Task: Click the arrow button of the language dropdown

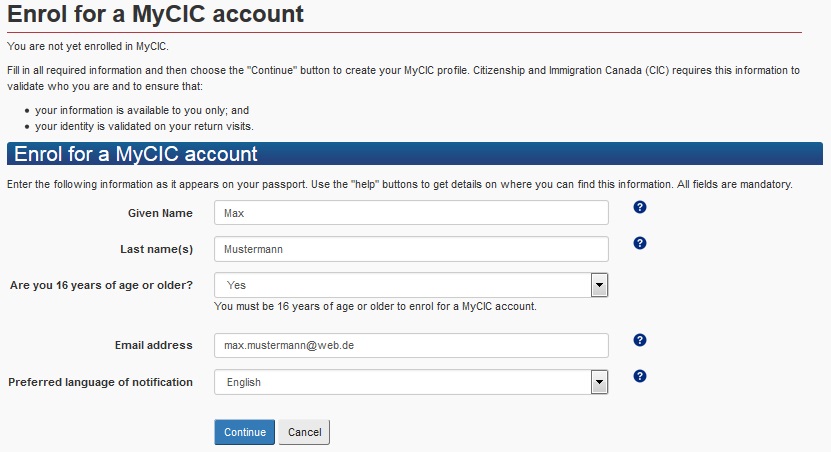Action: (x=599, y=382)
